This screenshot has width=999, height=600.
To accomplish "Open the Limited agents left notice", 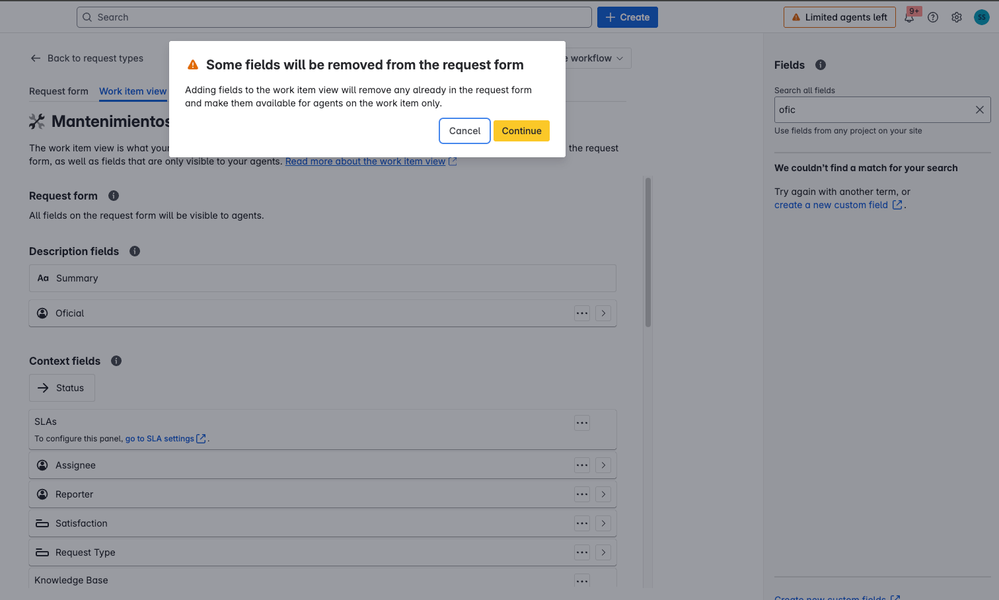I will click(839, 17).
